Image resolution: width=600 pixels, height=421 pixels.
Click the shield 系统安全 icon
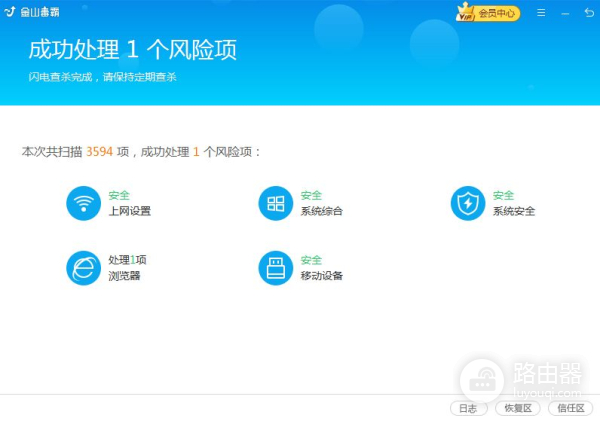click(468, 203)
